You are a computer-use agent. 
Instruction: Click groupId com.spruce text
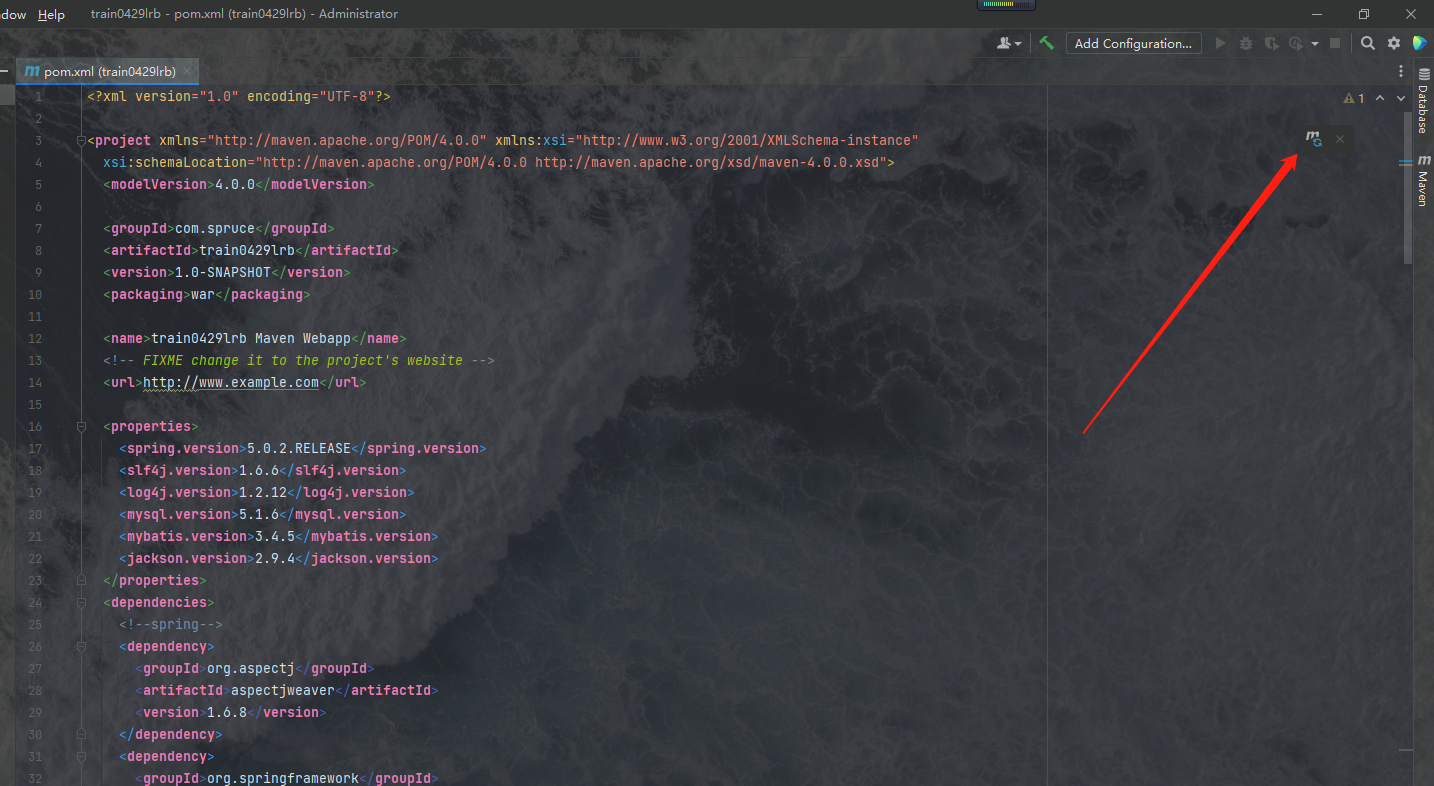[215, 228]
